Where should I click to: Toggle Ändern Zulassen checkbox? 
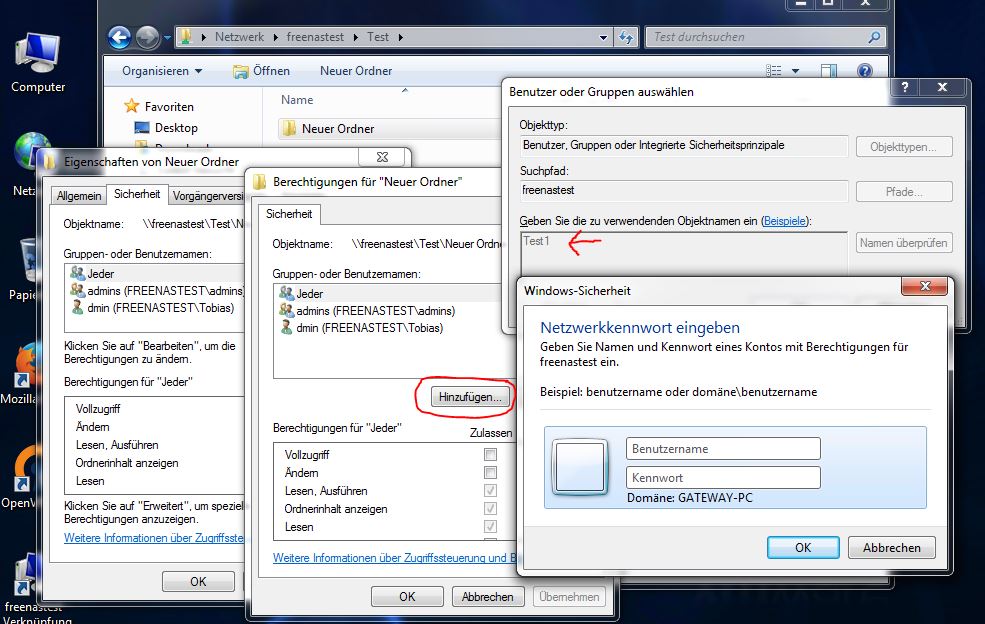point(491,472)
